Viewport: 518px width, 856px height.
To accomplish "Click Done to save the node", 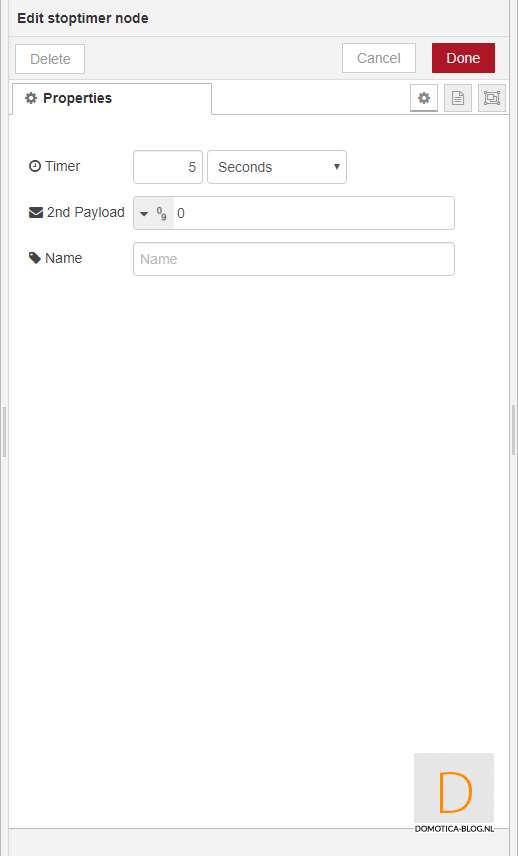I will (x=463, y=58).
